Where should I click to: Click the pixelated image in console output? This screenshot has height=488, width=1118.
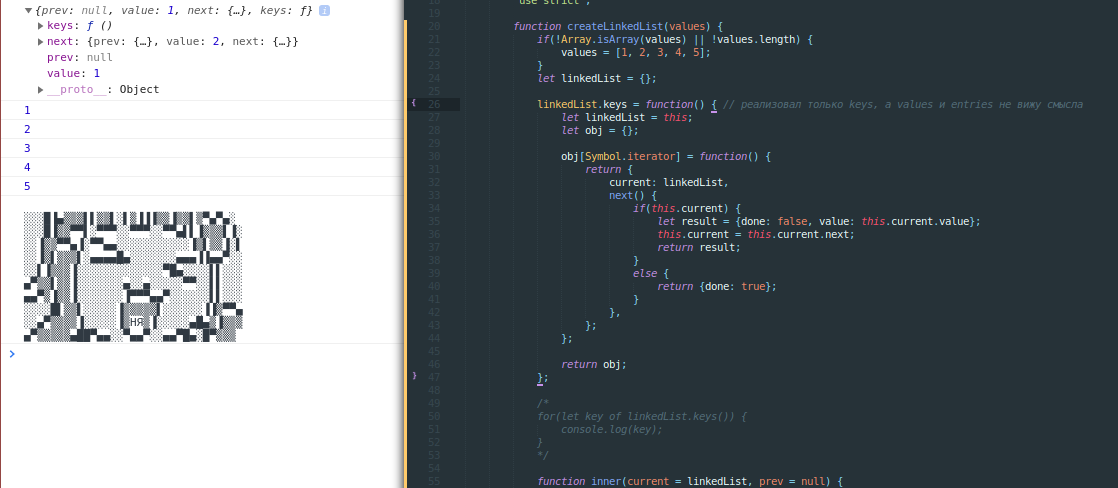click(x=133, y=276)
